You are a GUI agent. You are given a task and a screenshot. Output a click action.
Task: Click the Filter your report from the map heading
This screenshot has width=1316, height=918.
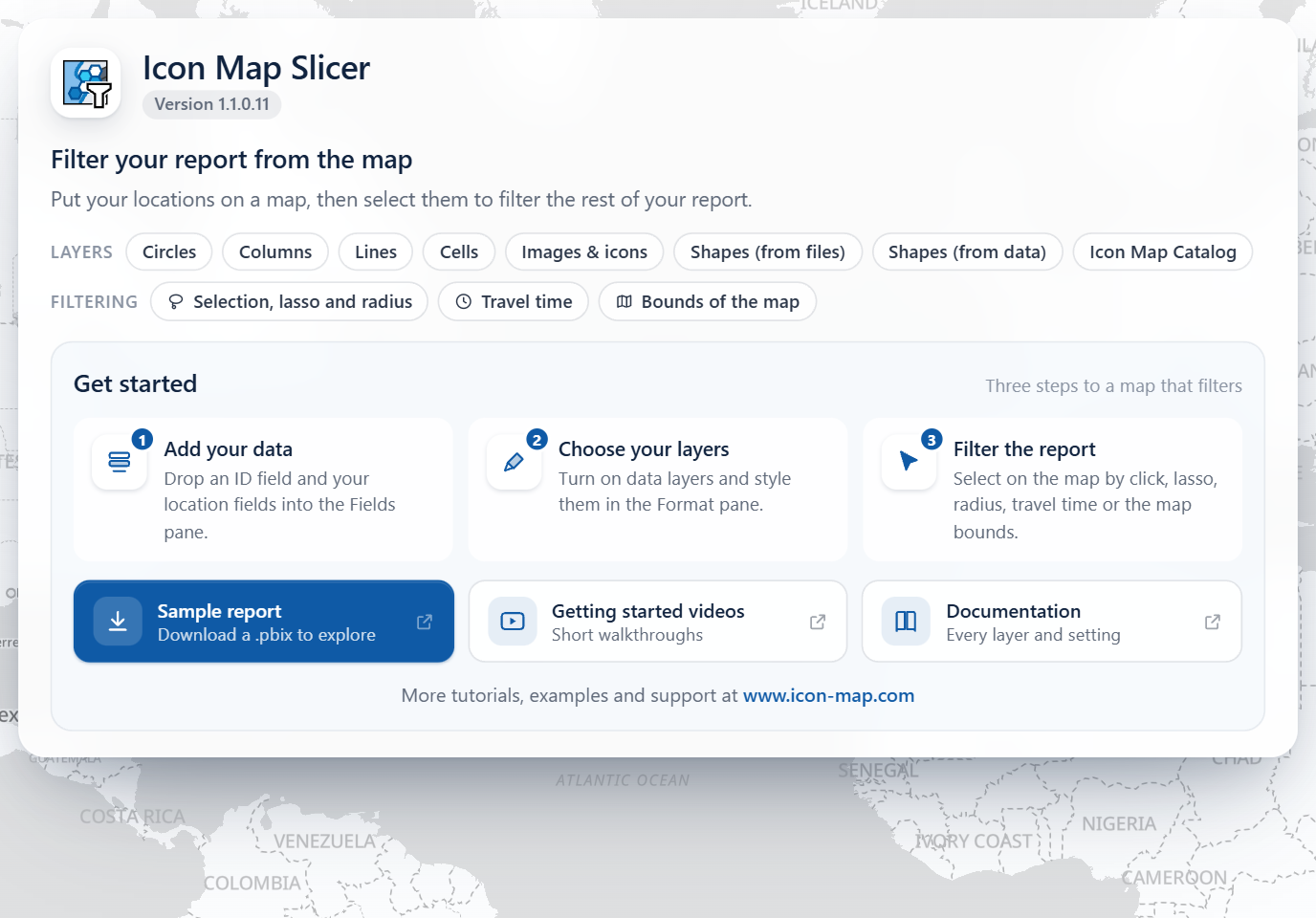(231, 159)
